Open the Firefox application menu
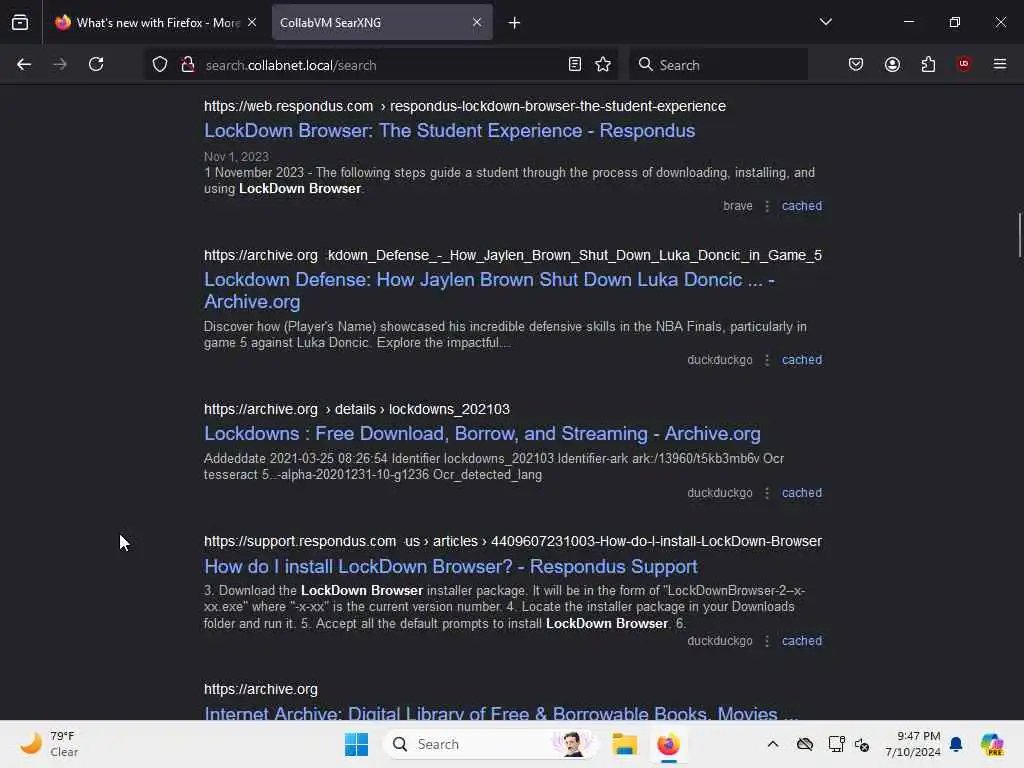 [1000, 64]
